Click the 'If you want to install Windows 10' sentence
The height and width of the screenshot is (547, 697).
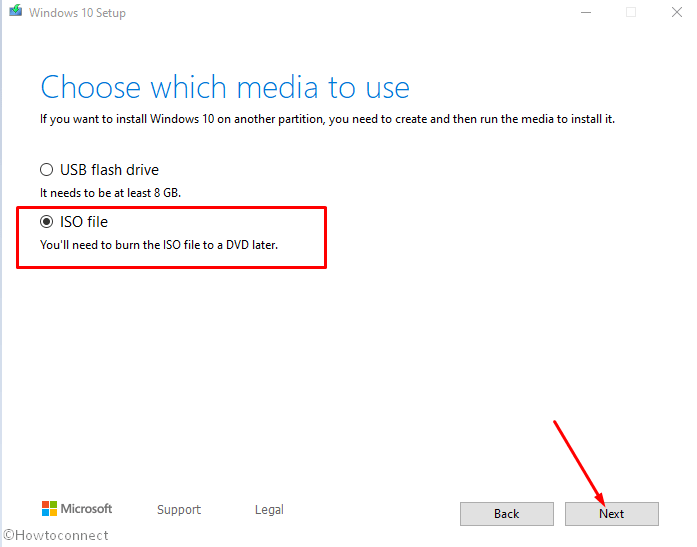click(x=327, y=119)
